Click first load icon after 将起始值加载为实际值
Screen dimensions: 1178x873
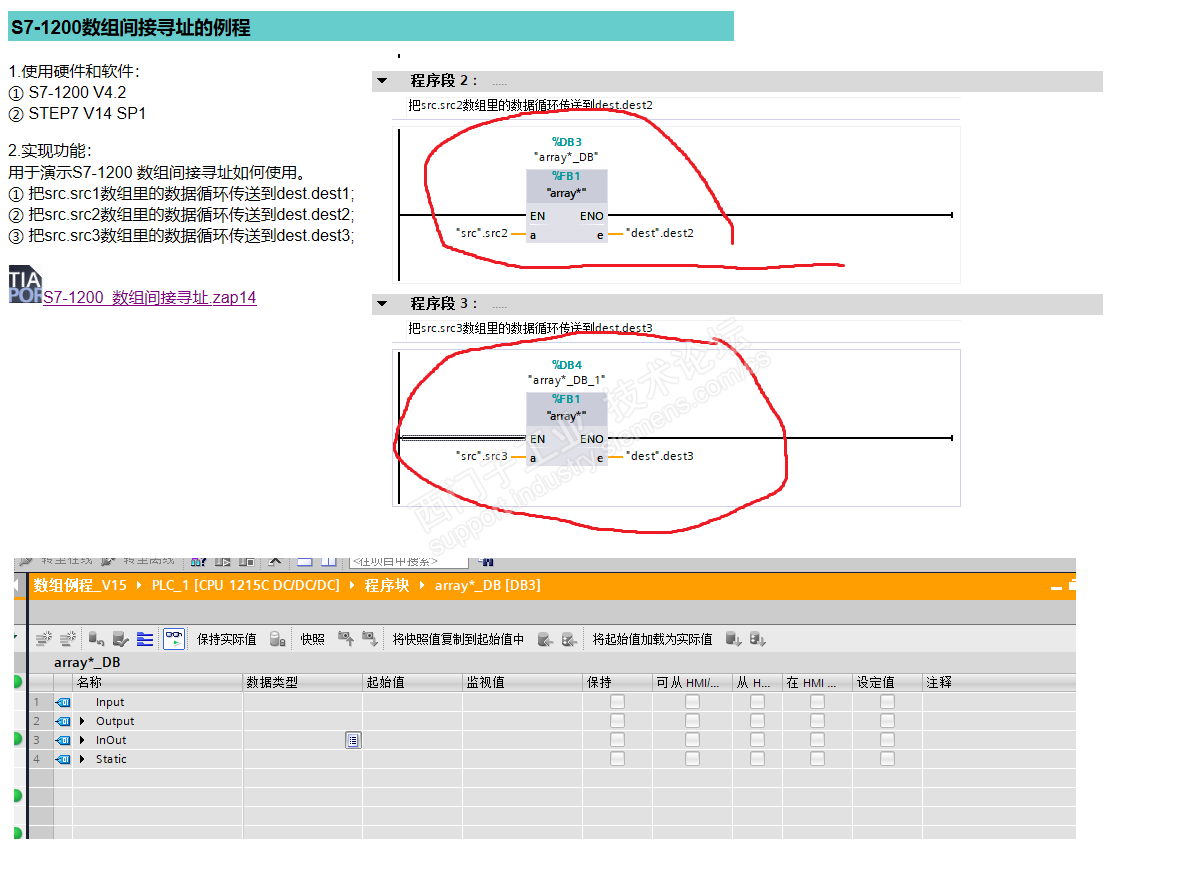tap(733, 639)
